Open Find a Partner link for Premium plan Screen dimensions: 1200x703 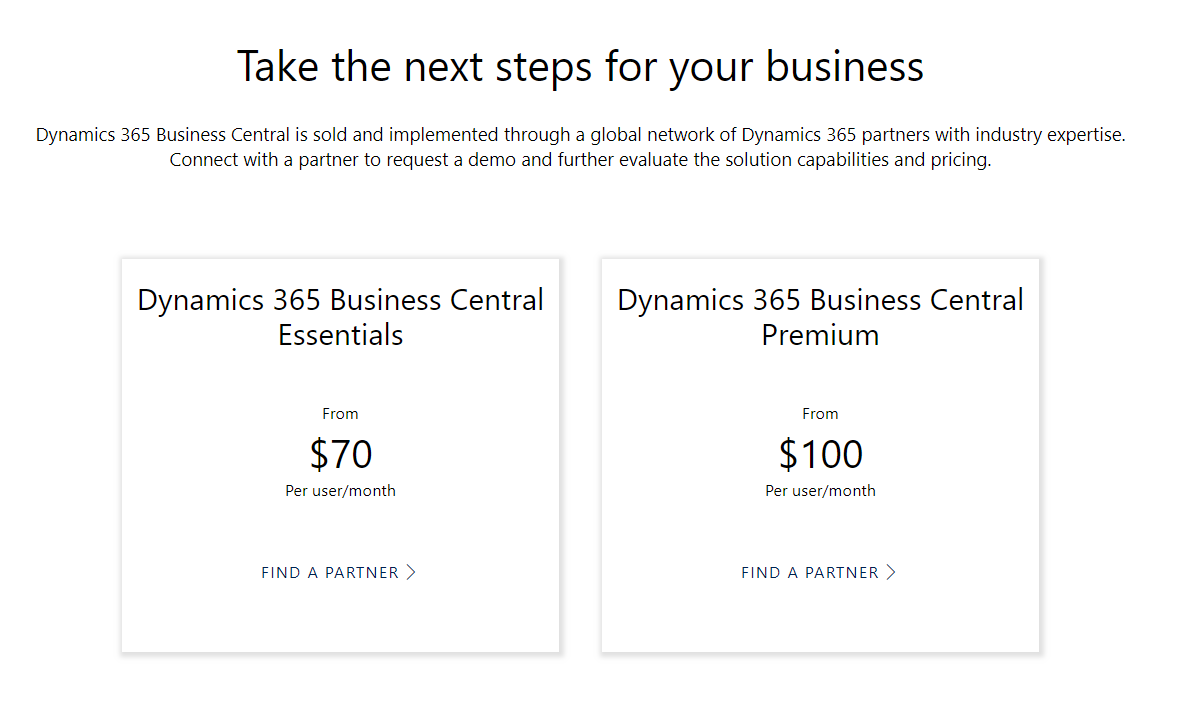[810, 573]
